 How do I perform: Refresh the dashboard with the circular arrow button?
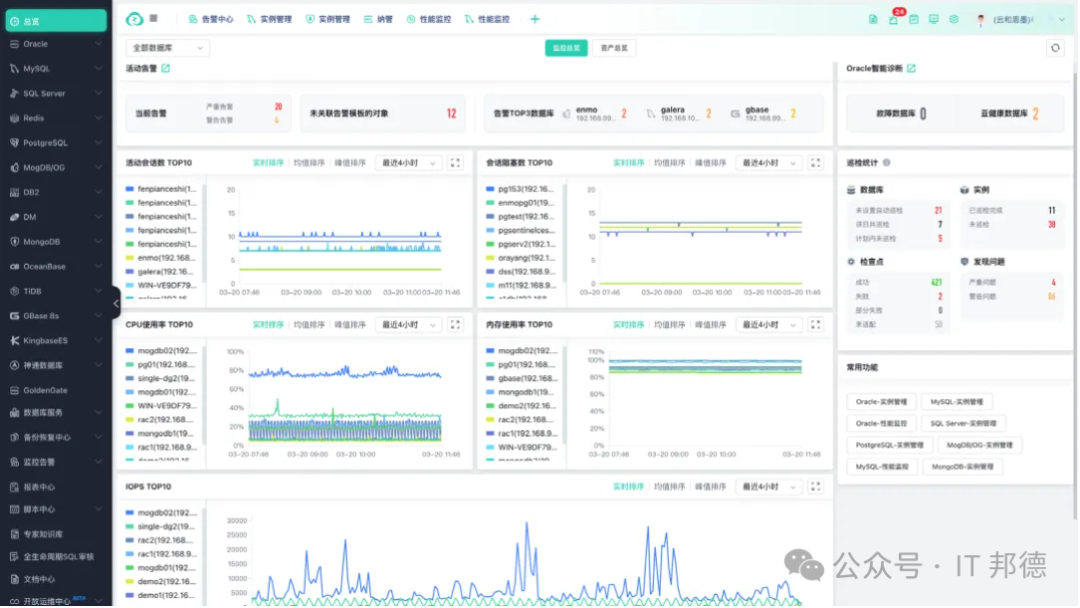1055,48
